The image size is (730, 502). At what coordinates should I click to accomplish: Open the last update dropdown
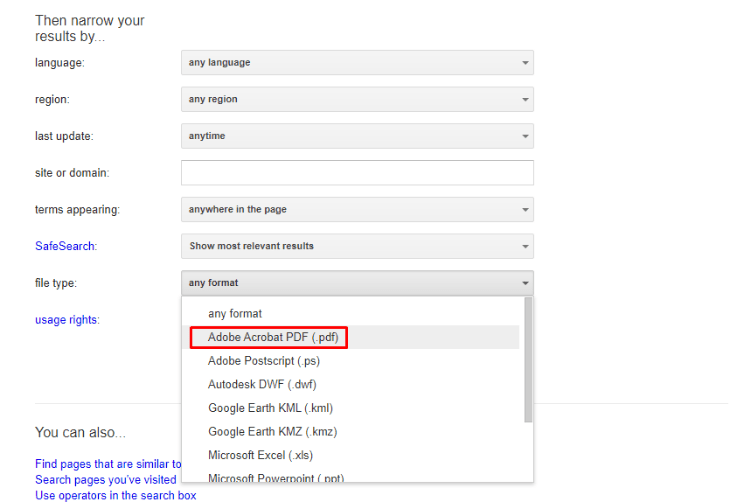point(357,136)
